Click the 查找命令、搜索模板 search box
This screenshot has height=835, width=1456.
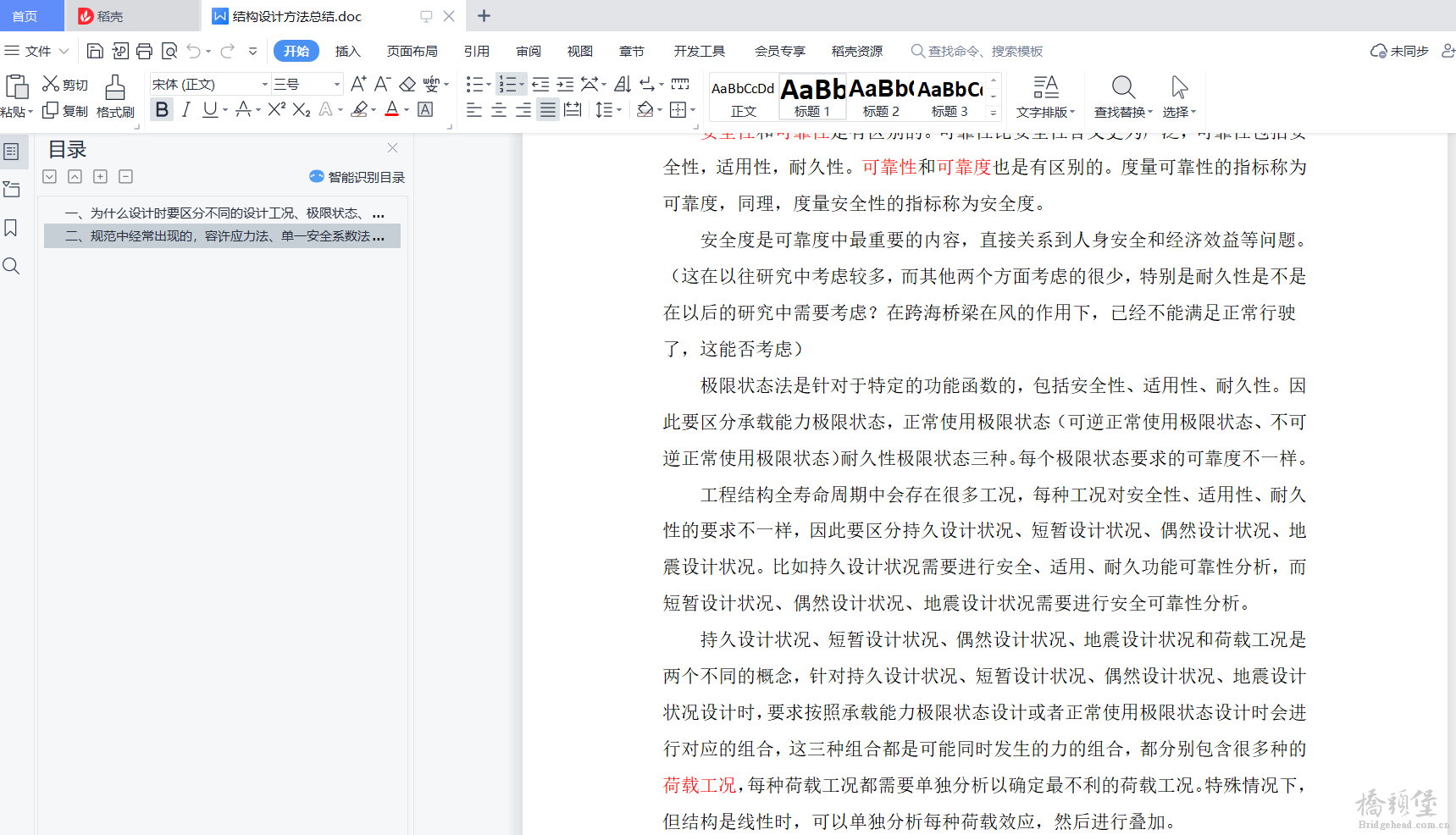[x=977, y=52]
